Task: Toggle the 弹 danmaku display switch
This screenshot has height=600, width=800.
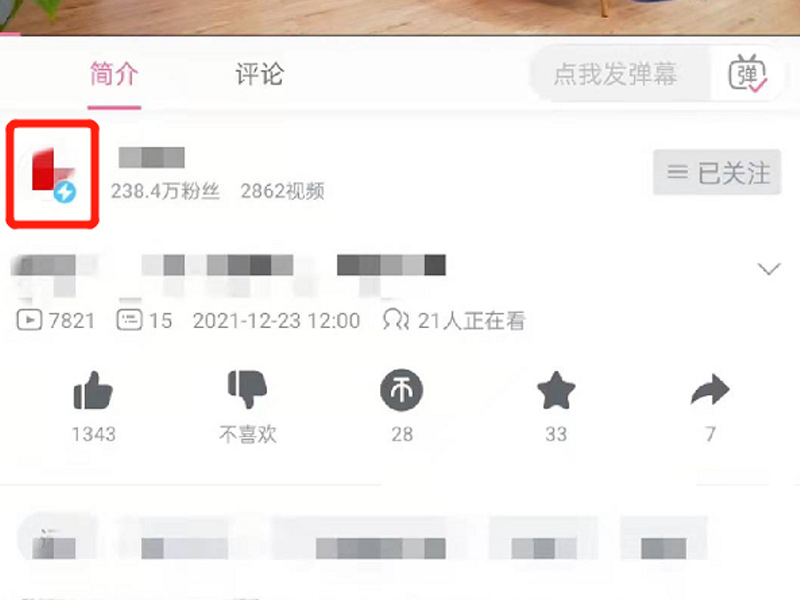Action: pos(747,74)
